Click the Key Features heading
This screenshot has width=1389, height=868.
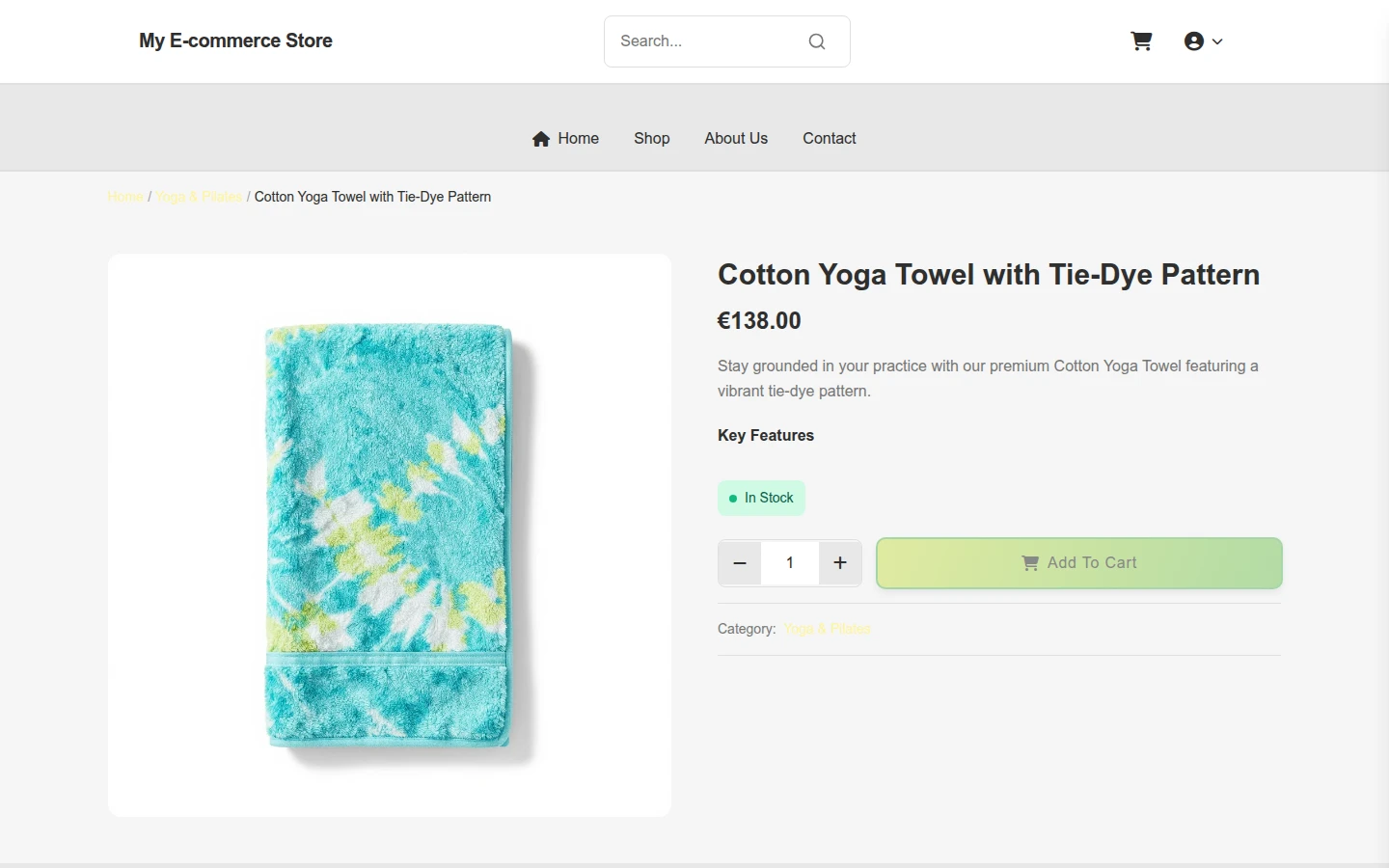766,436
